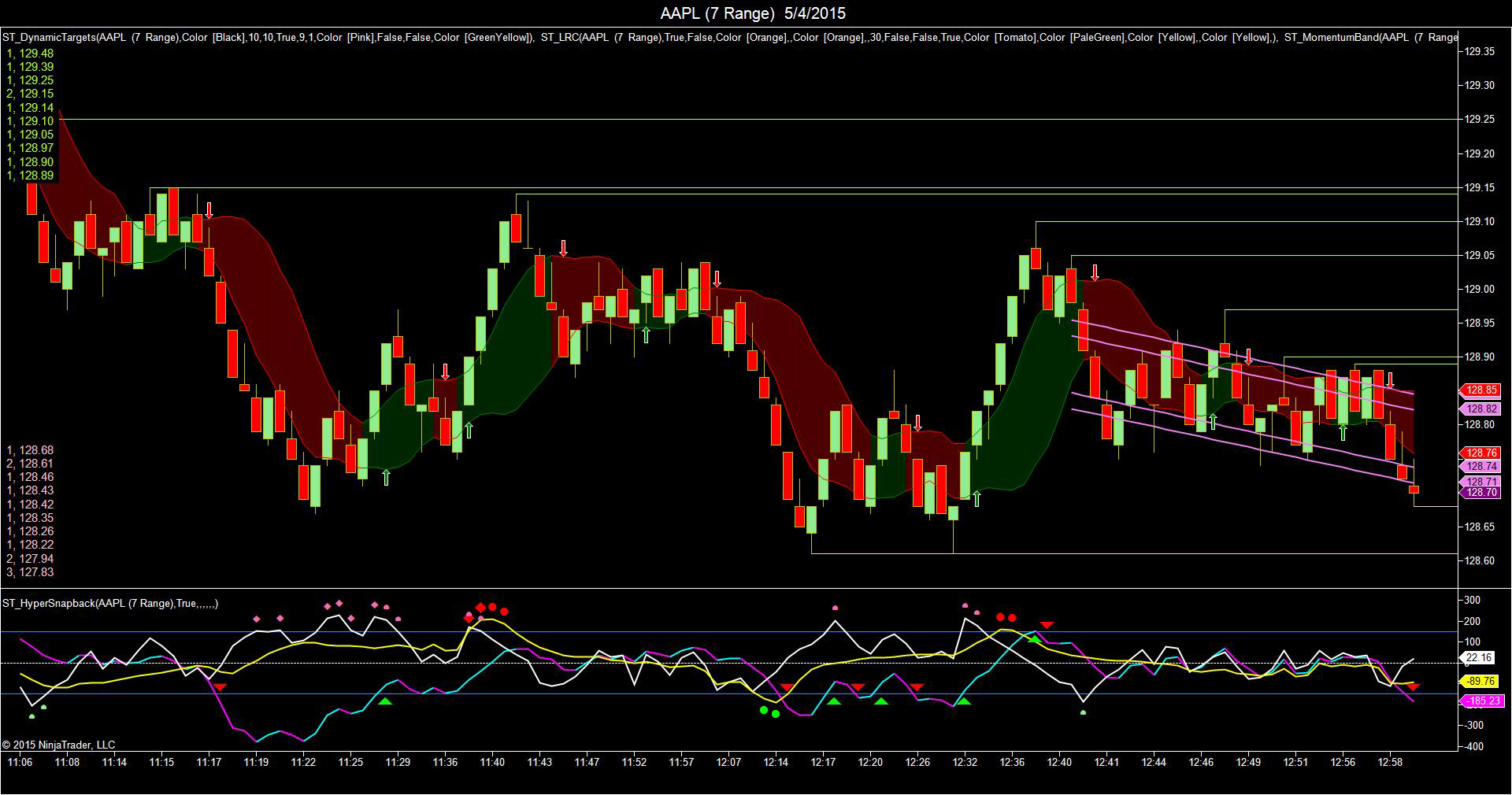The width and height of the screenshot is (1512, 795).
Task: Click the 11:22 time axis label
Action: pyautogui.click(x=303, y=763)
